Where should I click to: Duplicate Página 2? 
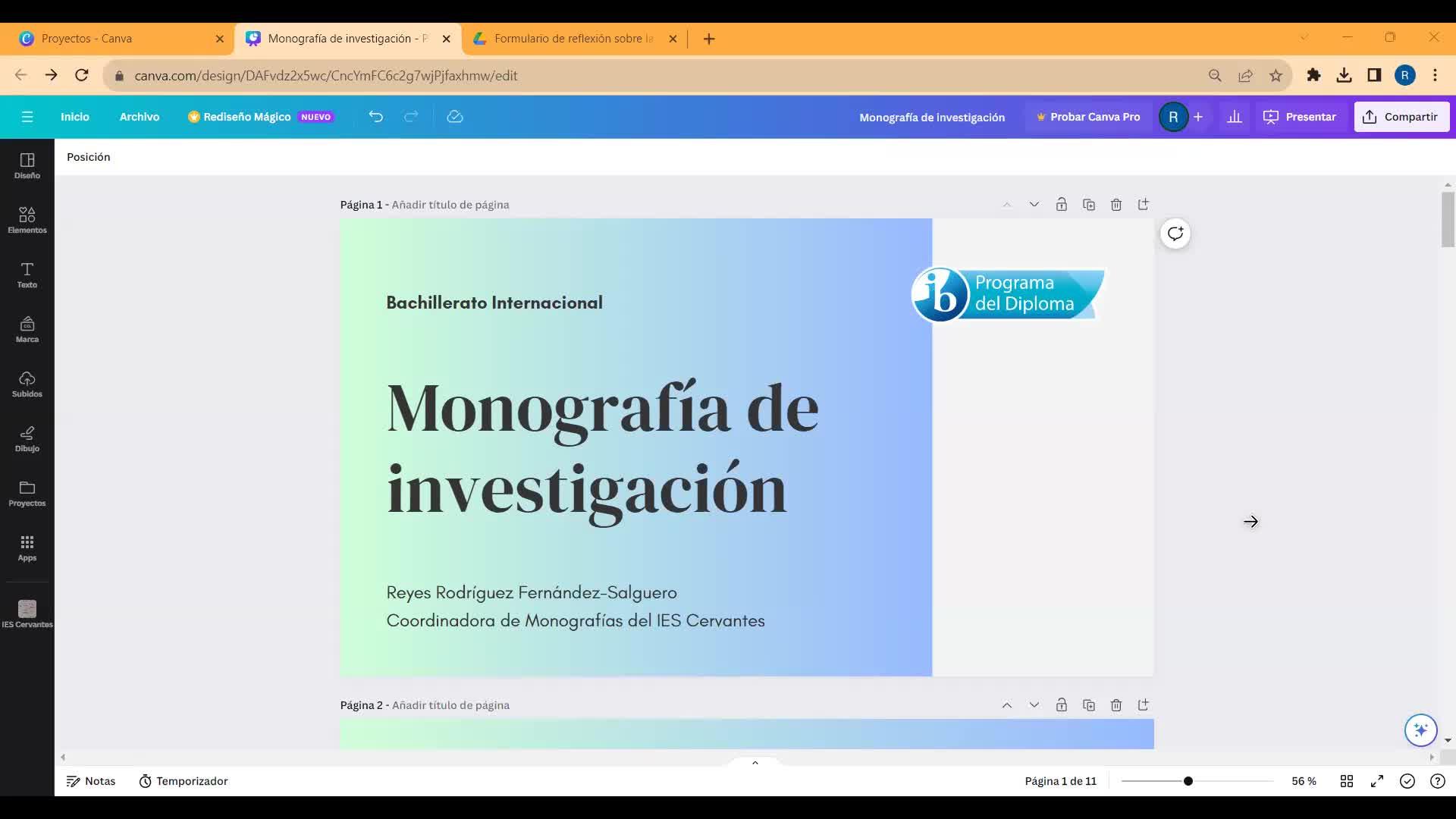pyautogui.click(x=1089, y=705)
